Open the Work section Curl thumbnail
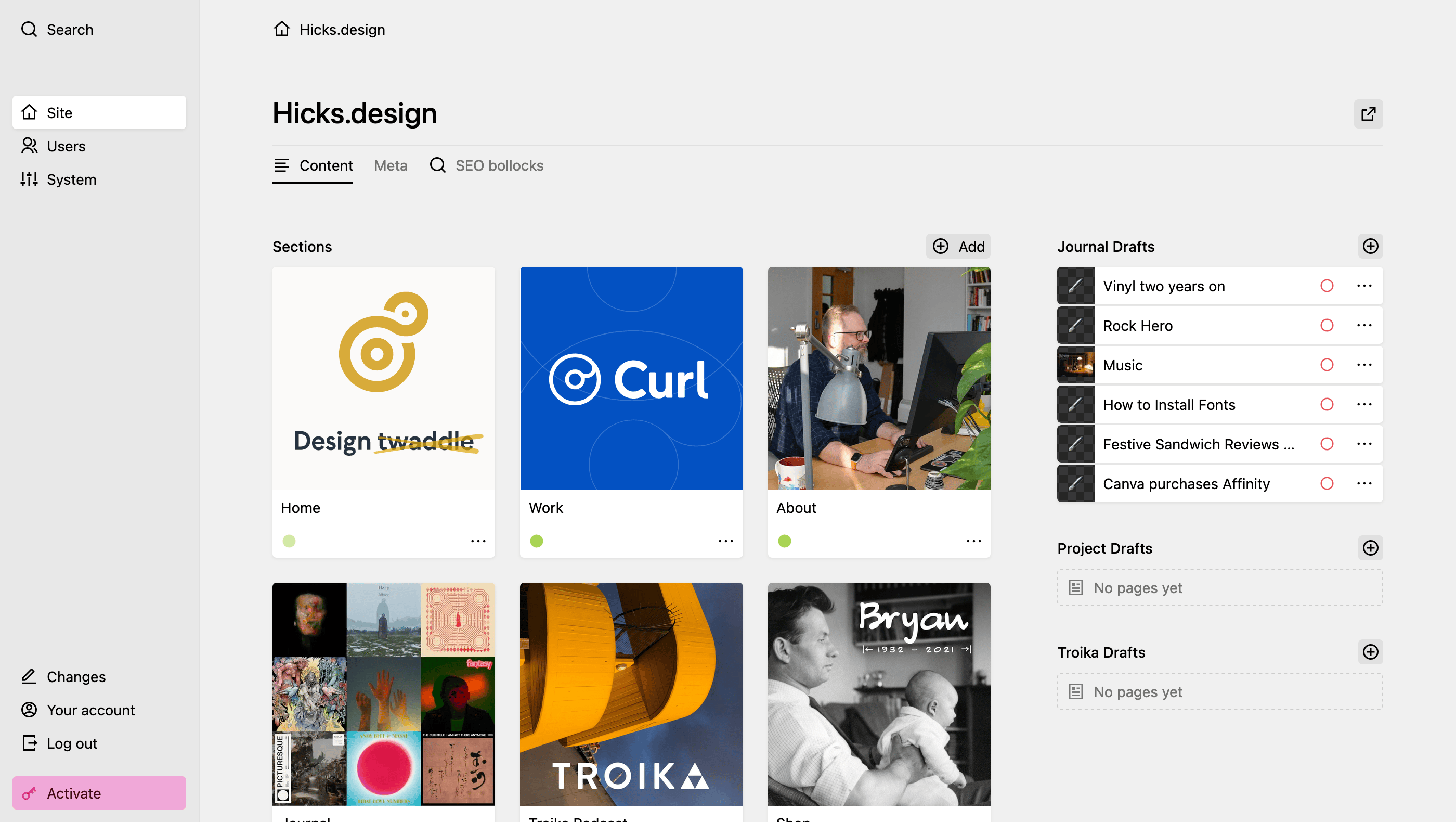Viewport: 1456px width, 822px height. point(631,378)
